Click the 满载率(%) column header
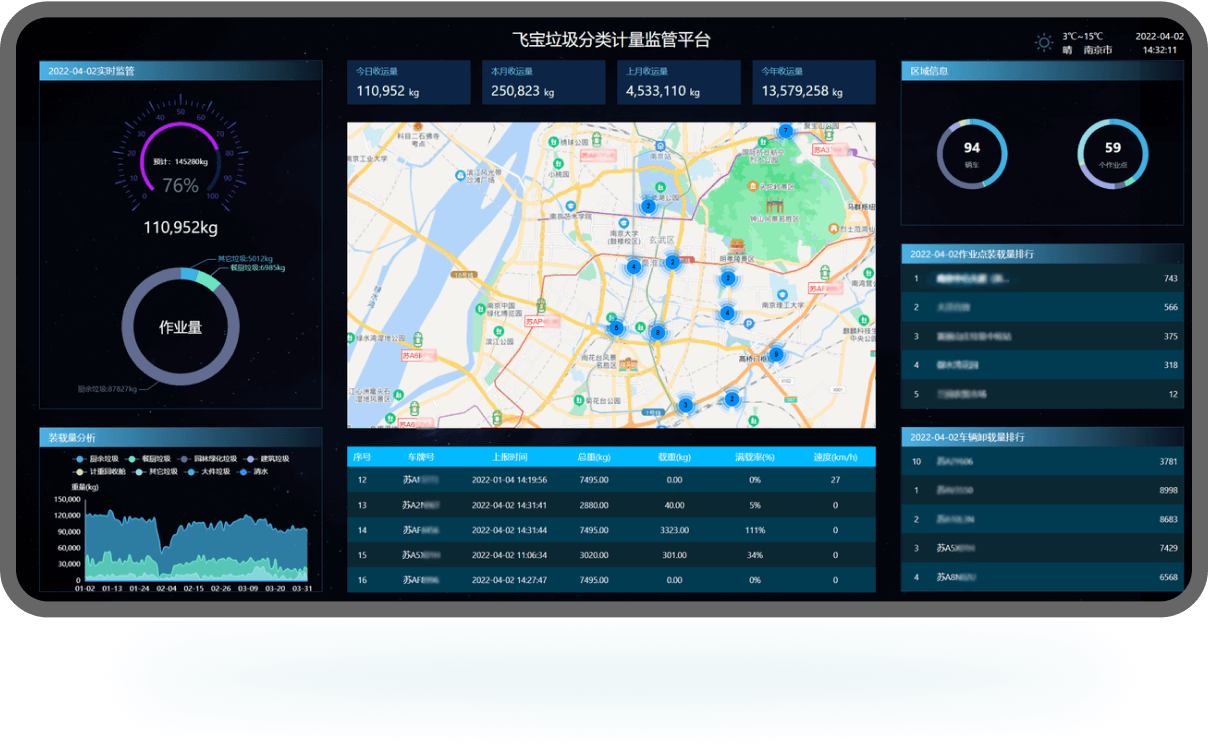1208x753 pixels. click(x=756, y=457)
